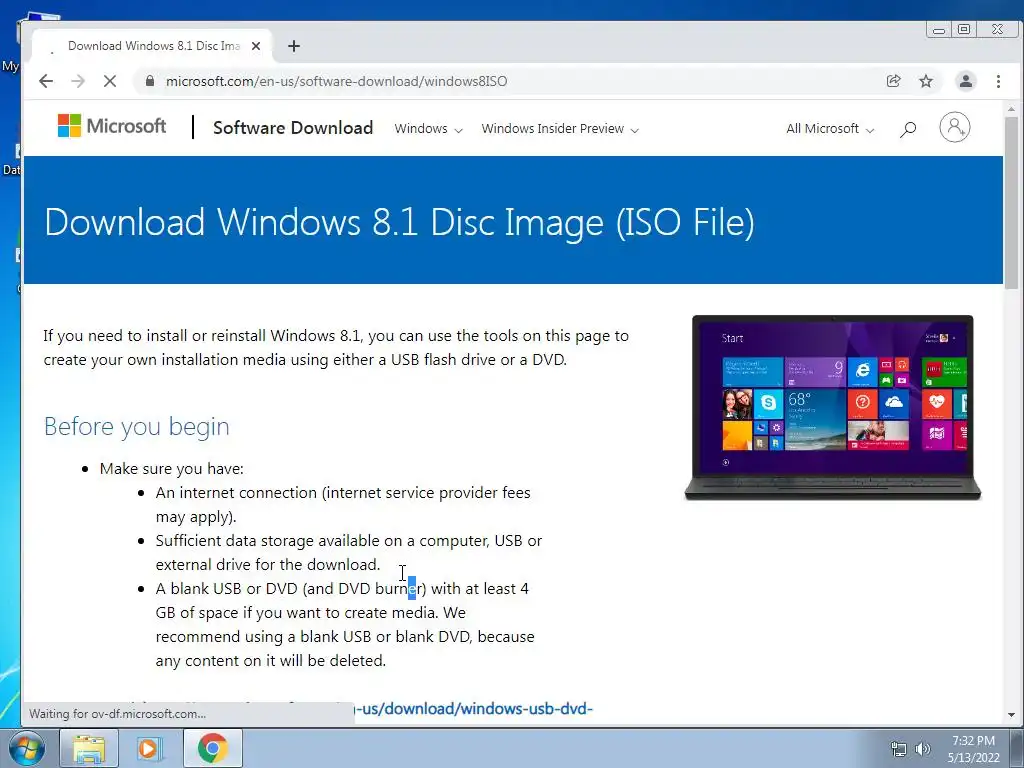
Task: Close the Chrome window
Action: (997, 29)
